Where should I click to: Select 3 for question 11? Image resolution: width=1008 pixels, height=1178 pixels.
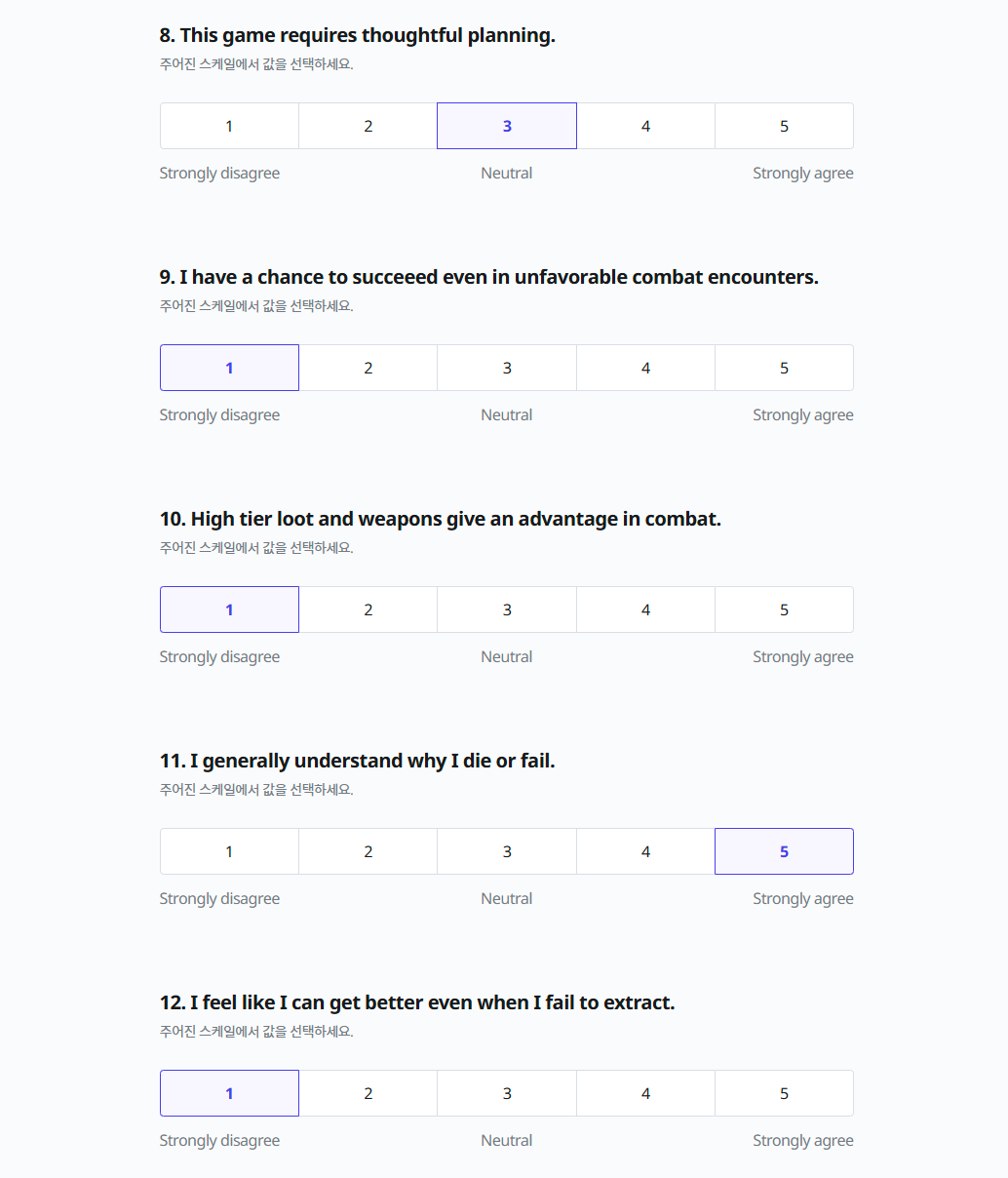click(507, 851)
